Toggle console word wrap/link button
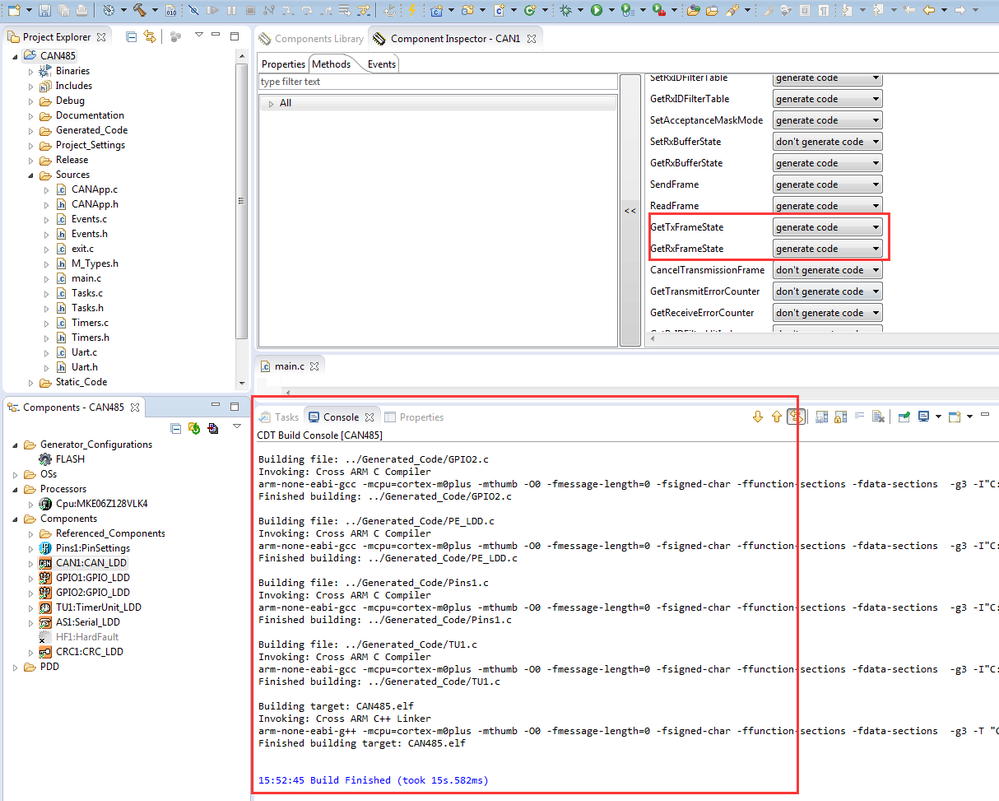 tap(796, 417)
